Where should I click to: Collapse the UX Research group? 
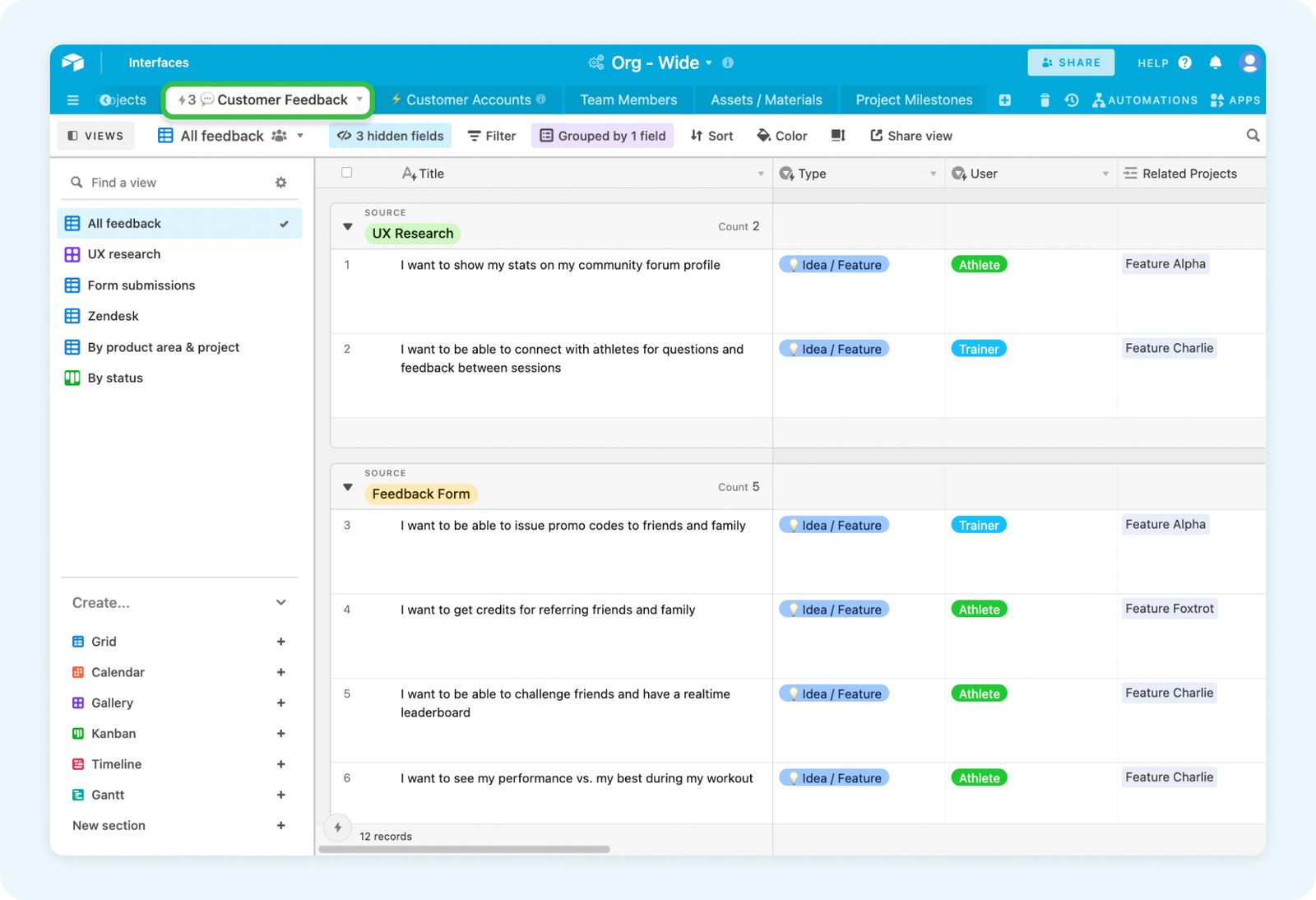348,226
